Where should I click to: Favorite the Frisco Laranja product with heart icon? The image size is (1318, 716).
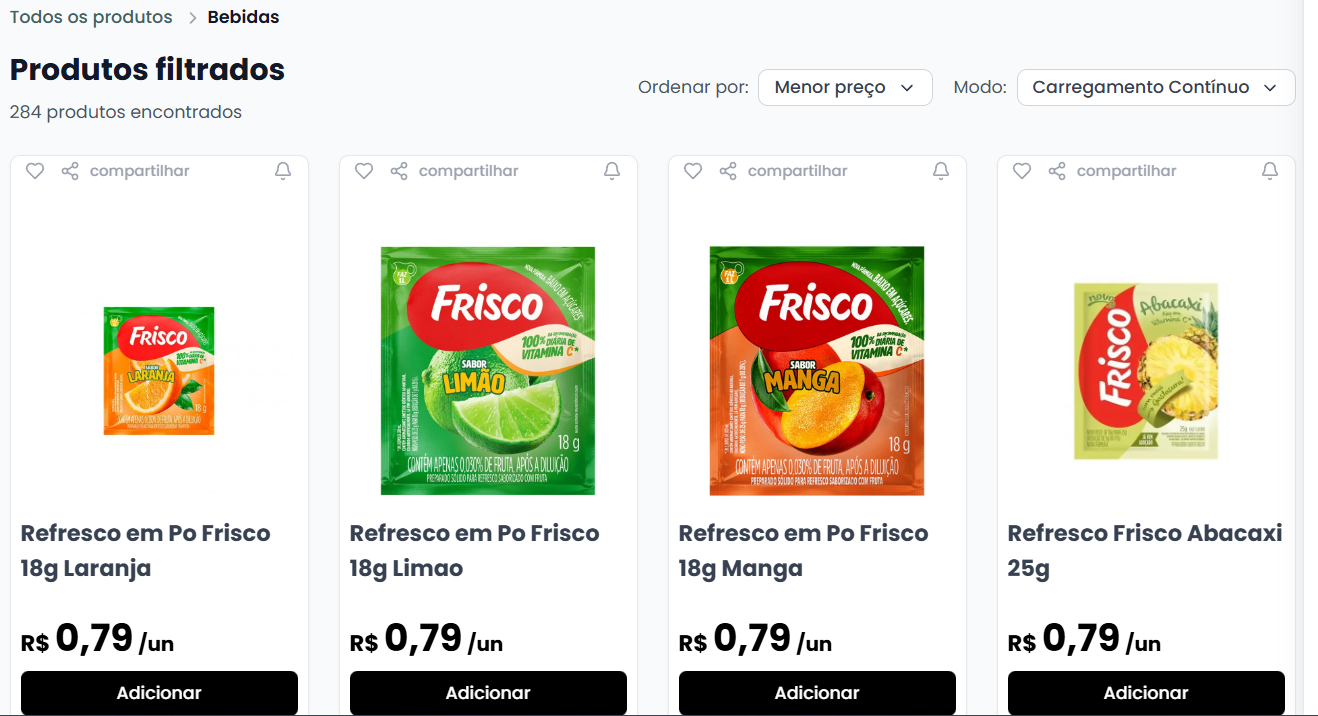(x=35, y=171)
